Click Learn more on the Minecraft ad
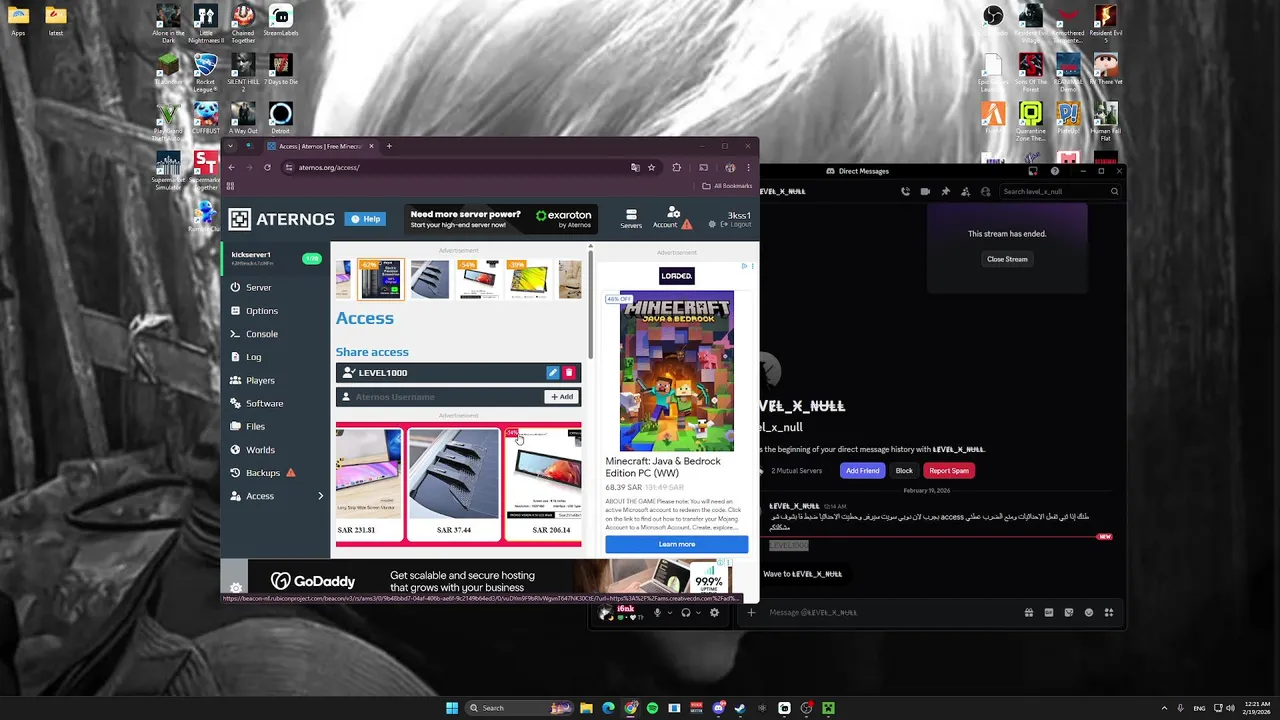Image resolution: width=1280 pixels, height=720 pixels. tap(677, 544)
